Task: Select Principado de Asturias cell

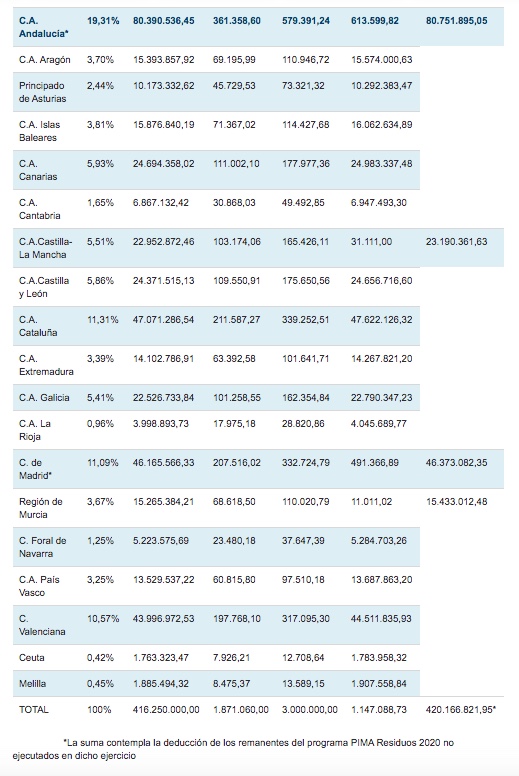Action: (42, 92)
